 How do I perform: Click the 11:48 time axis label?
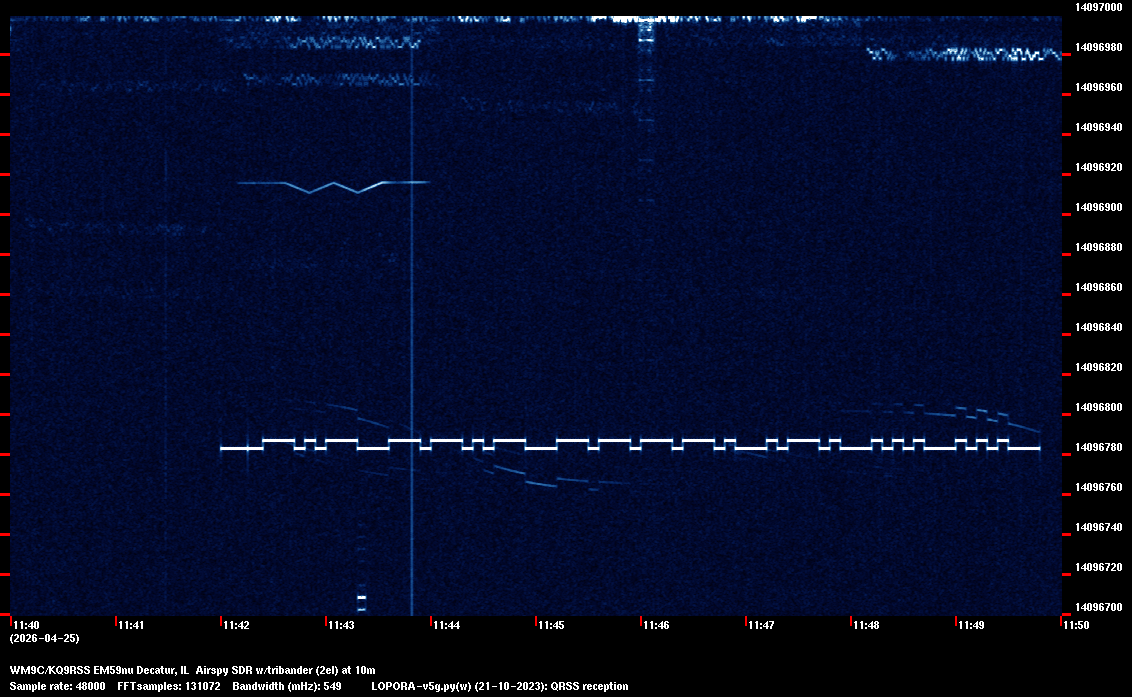(867, 625)
